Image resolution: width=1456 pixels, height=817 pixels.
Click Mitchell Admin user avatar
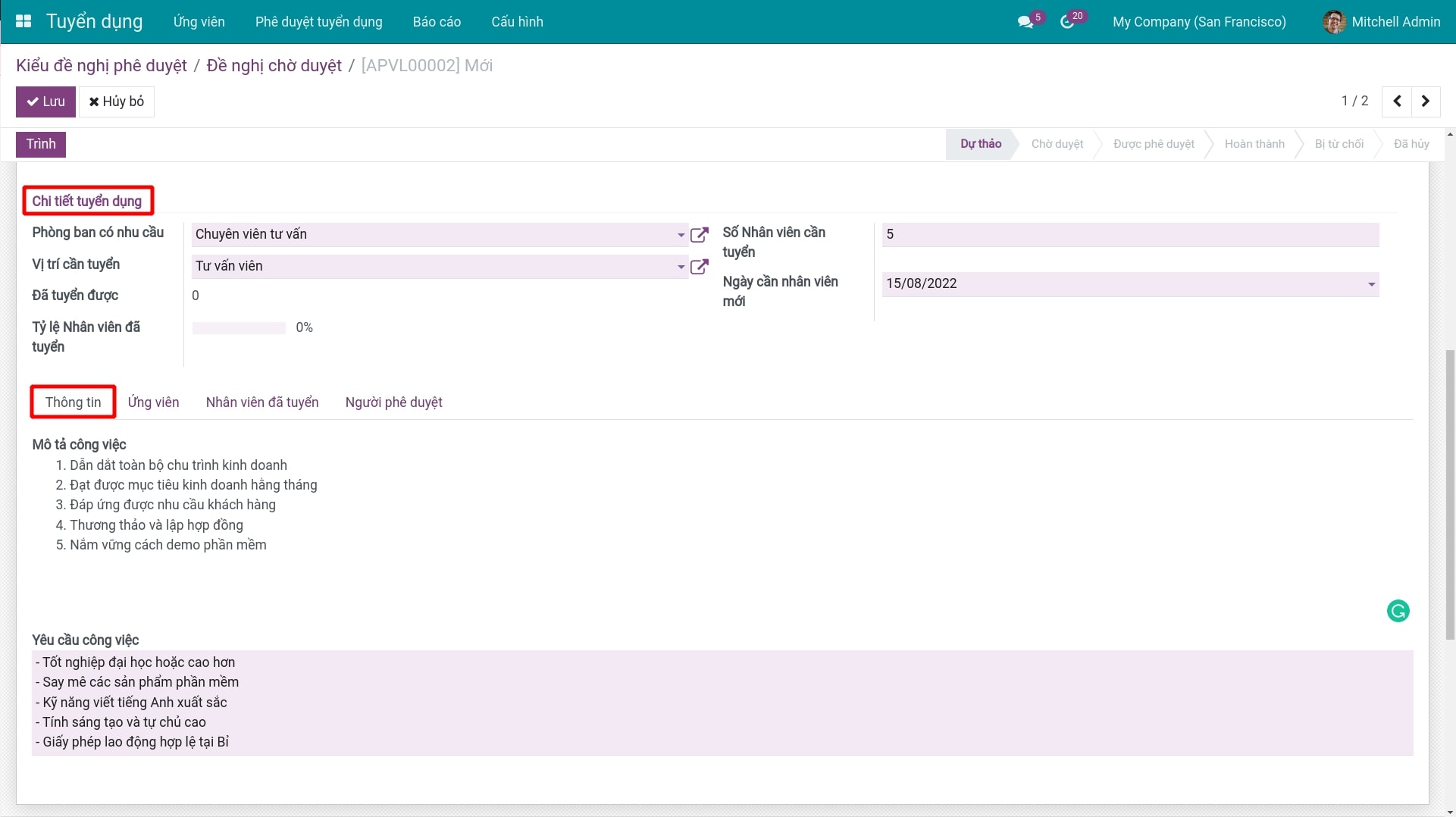tap(1333, 22)
